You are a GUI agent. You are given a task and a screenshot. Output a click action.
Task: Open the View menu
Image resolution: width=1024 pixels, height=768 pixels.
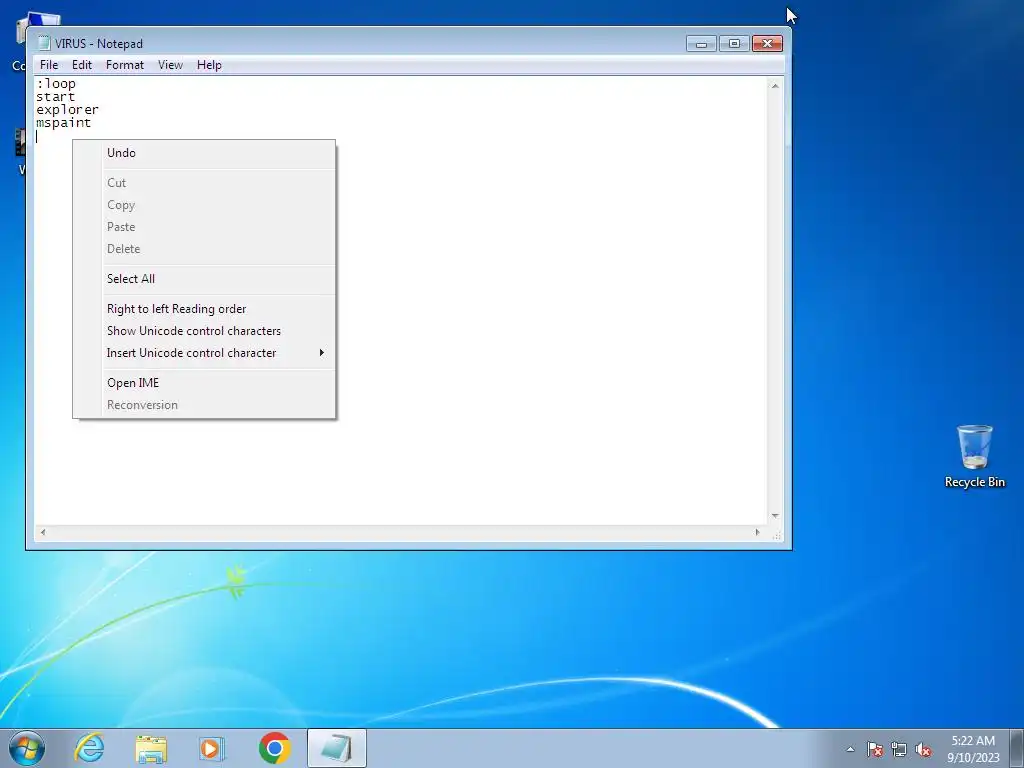click(x=170, y=65)
